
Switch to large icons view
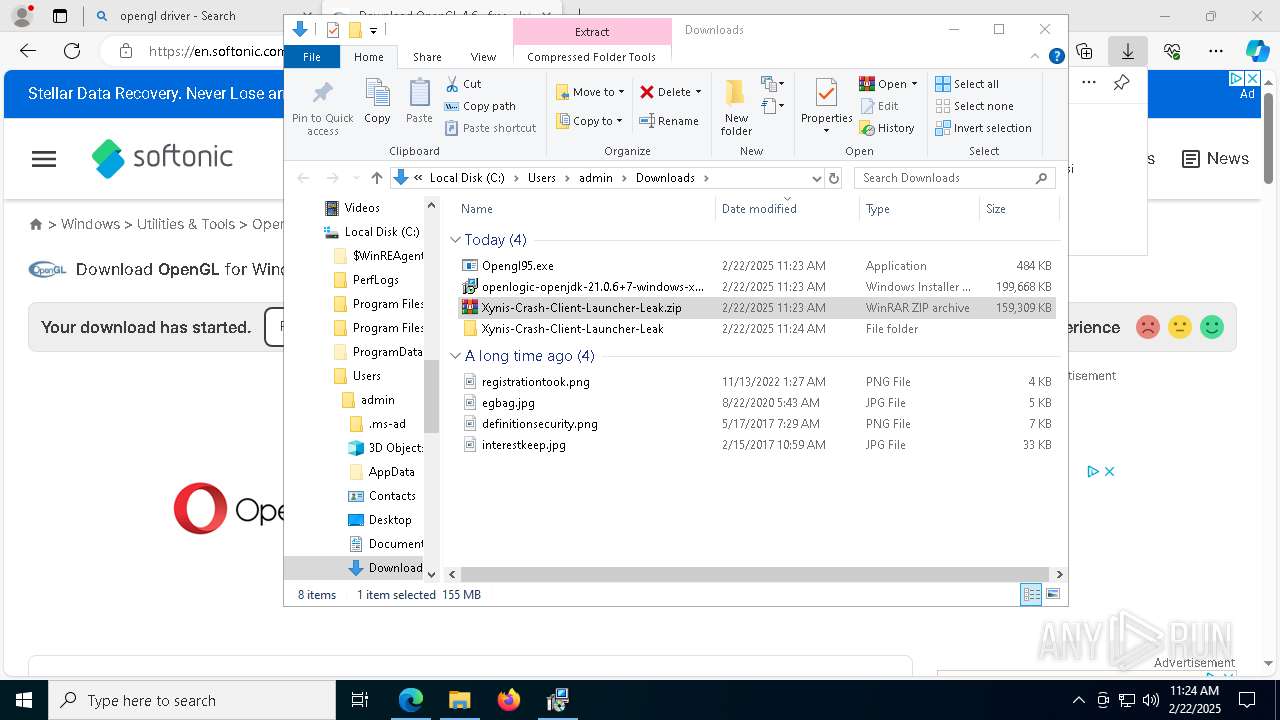click(x=1052, y=595)
